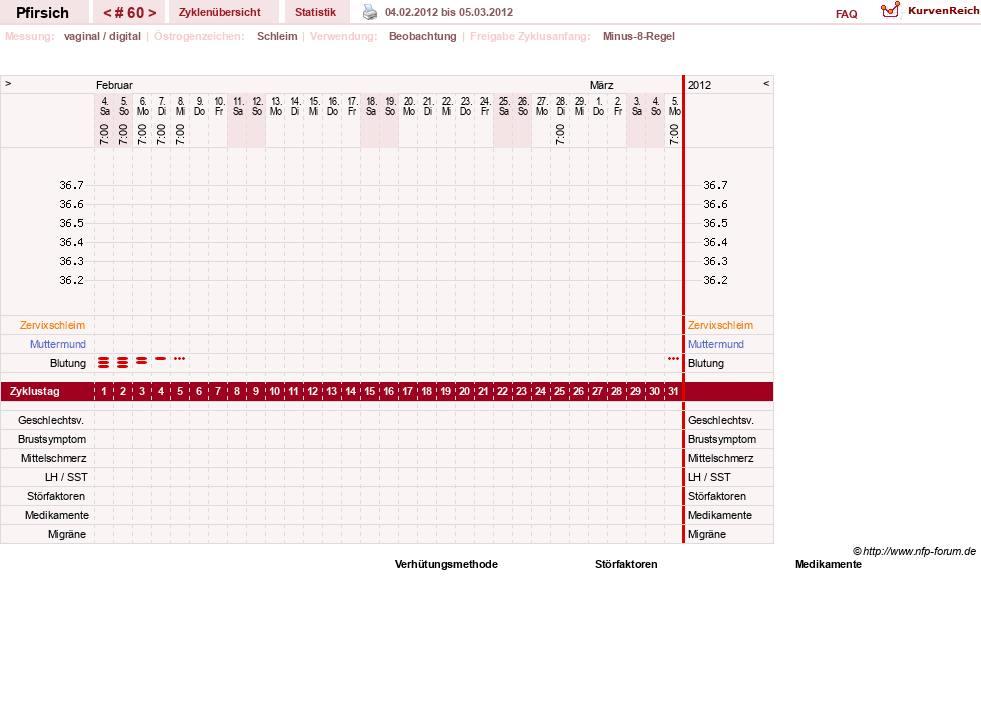The image size is (981, 723).
Task: Click the März month label
Action: click(x=601, y=85)
